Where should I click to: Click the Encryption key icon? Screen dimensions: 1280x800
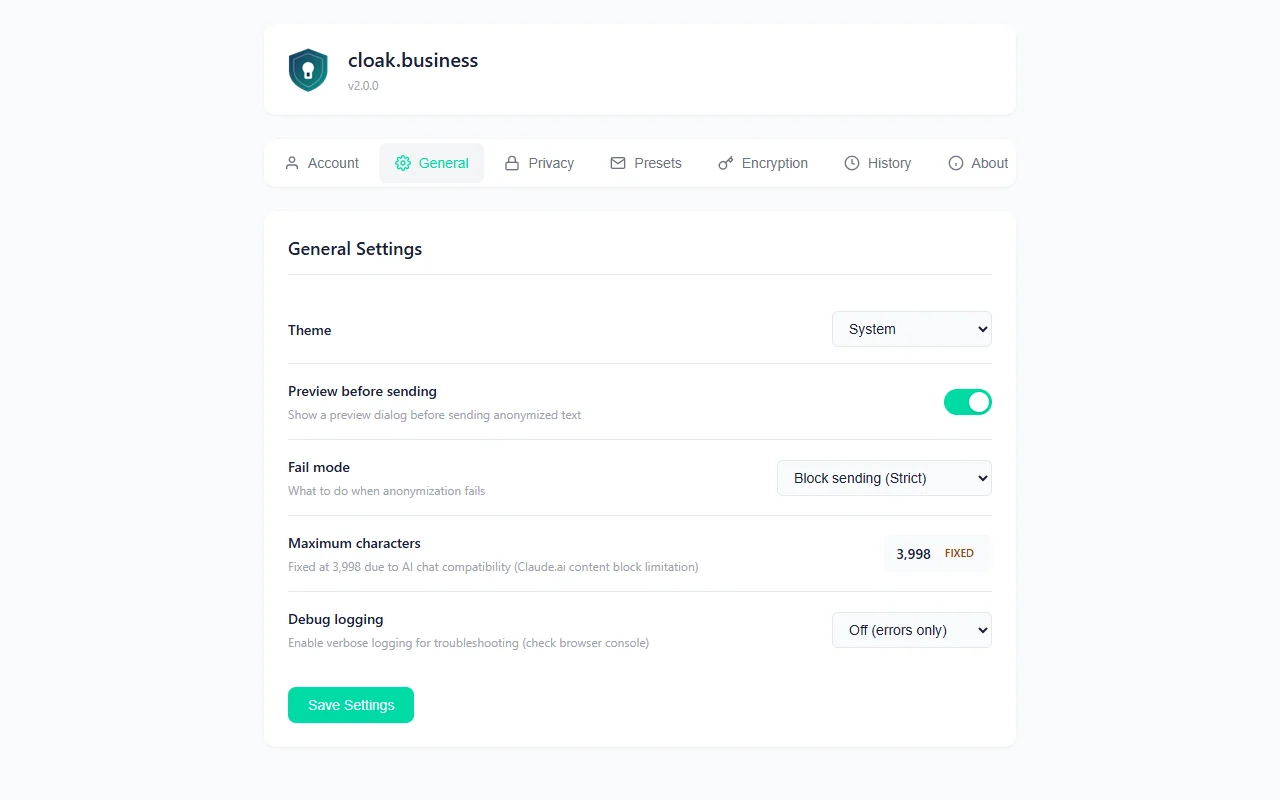[726, 163]
